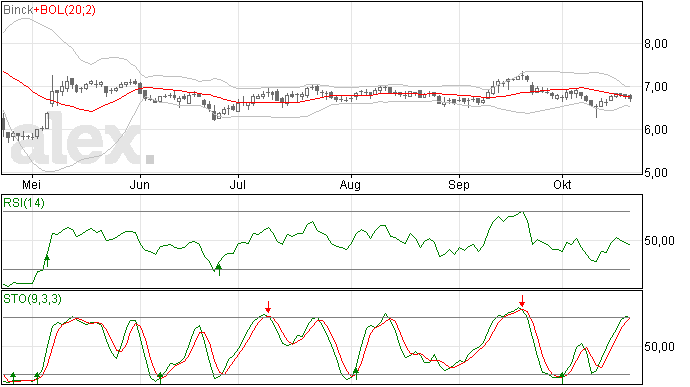Click red sell arrow in STO near July

(268, 307)
